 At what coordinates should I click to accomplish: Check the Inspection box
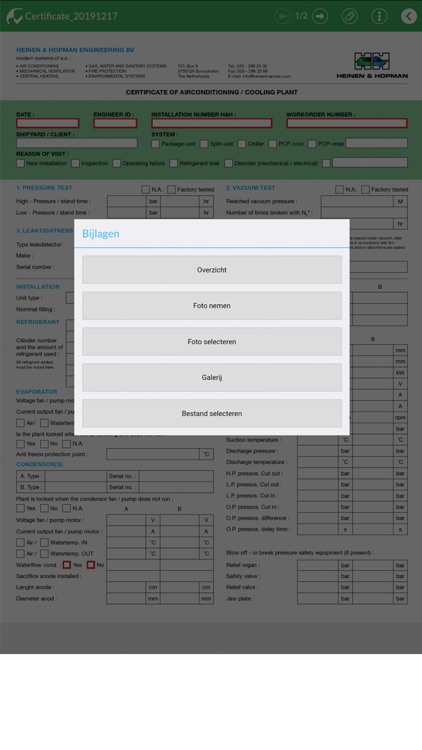pos(76,163)
